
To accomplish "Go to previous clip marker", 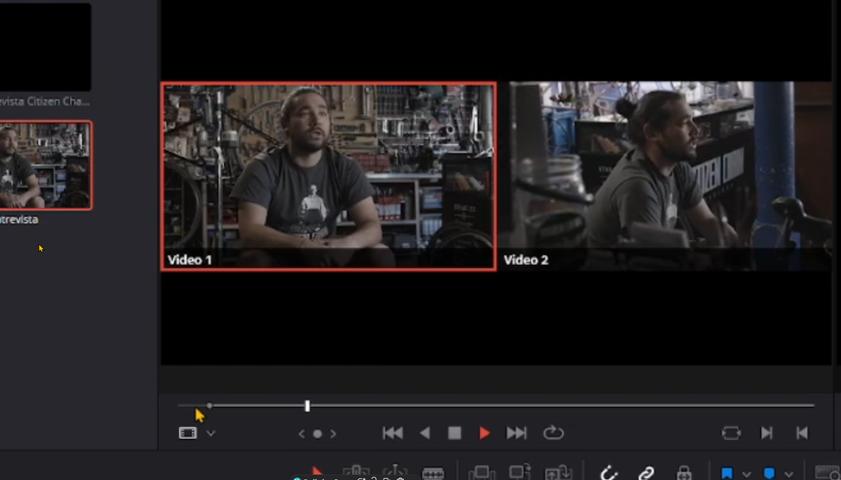I will click(x=801, y=433).
